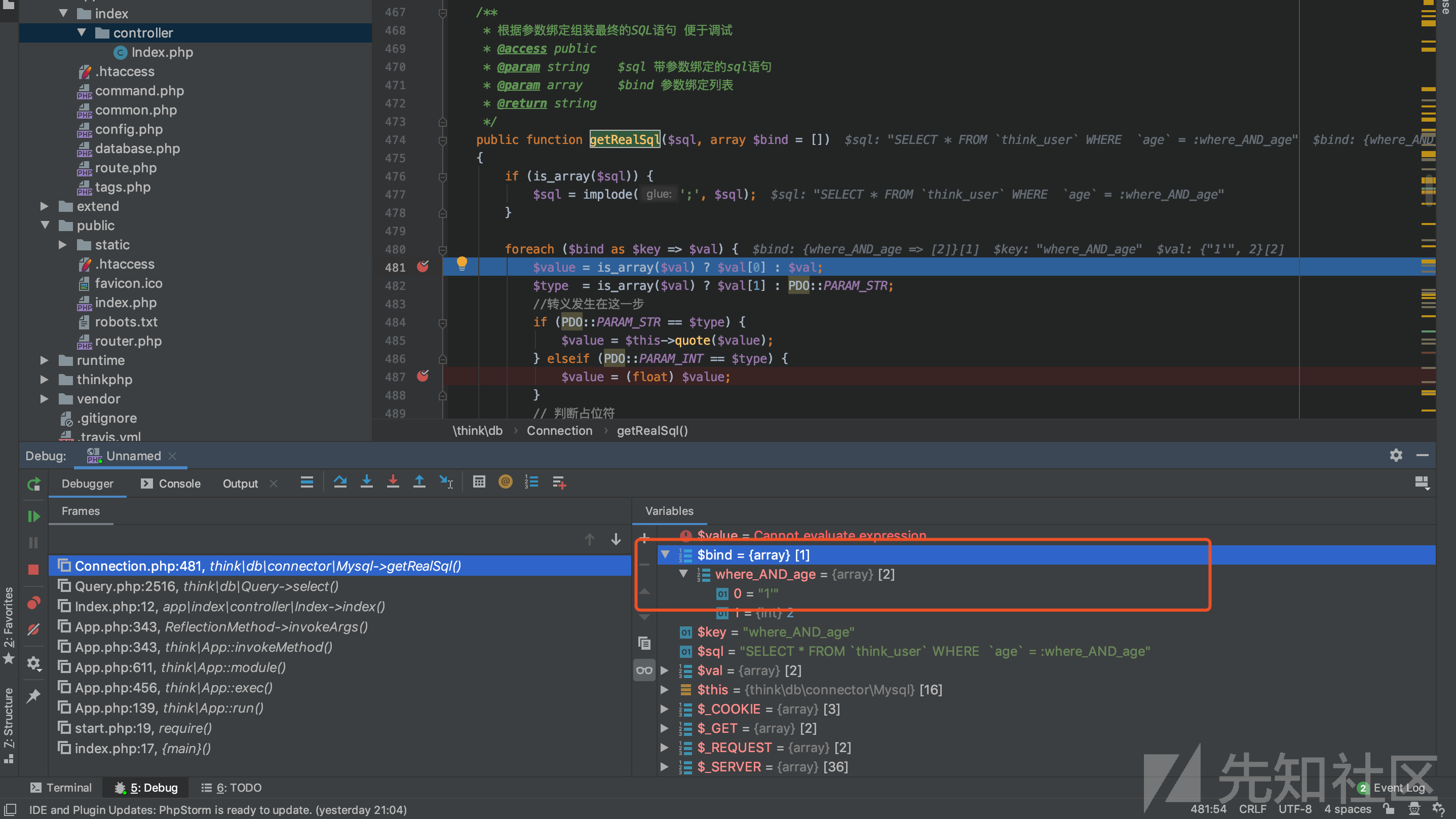The height and width of the screenshot is (819, 1456).
Task: Force Step Into (red arrow)
Action: 393,482
